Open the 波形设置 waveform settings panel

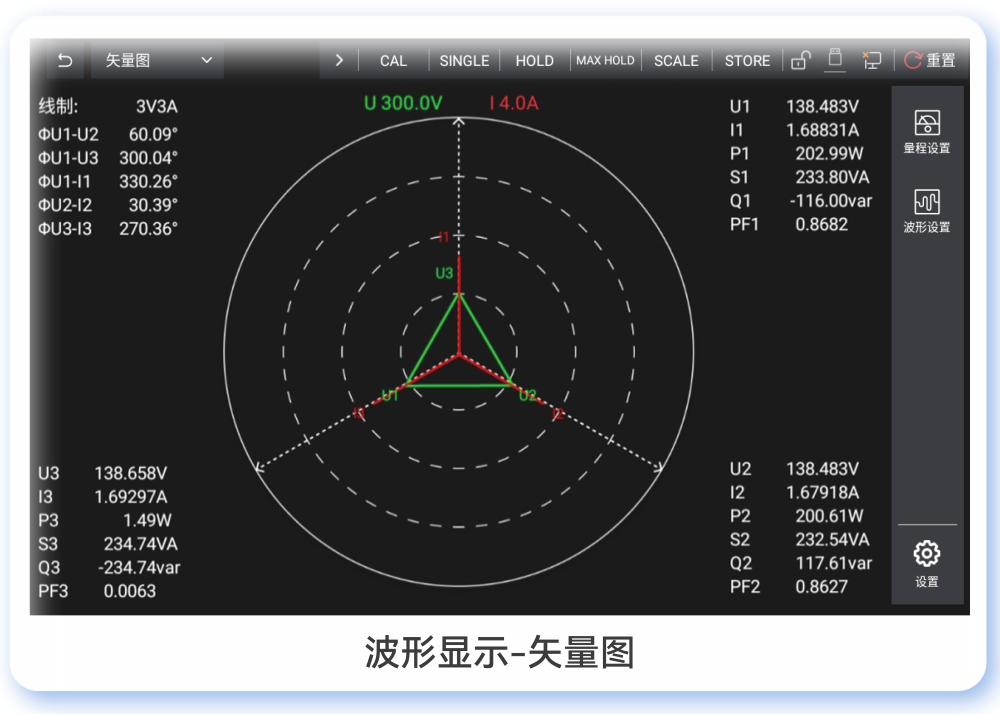click(x=927, y=210)
